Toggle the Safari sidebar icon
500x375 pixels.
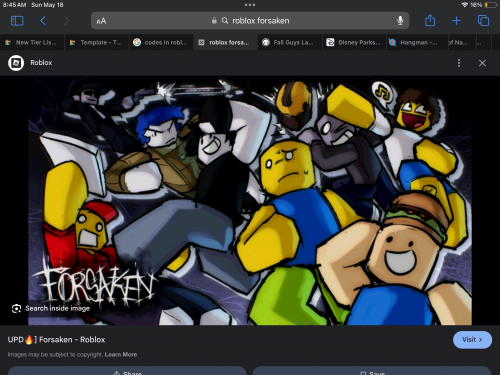coord(17,21)
